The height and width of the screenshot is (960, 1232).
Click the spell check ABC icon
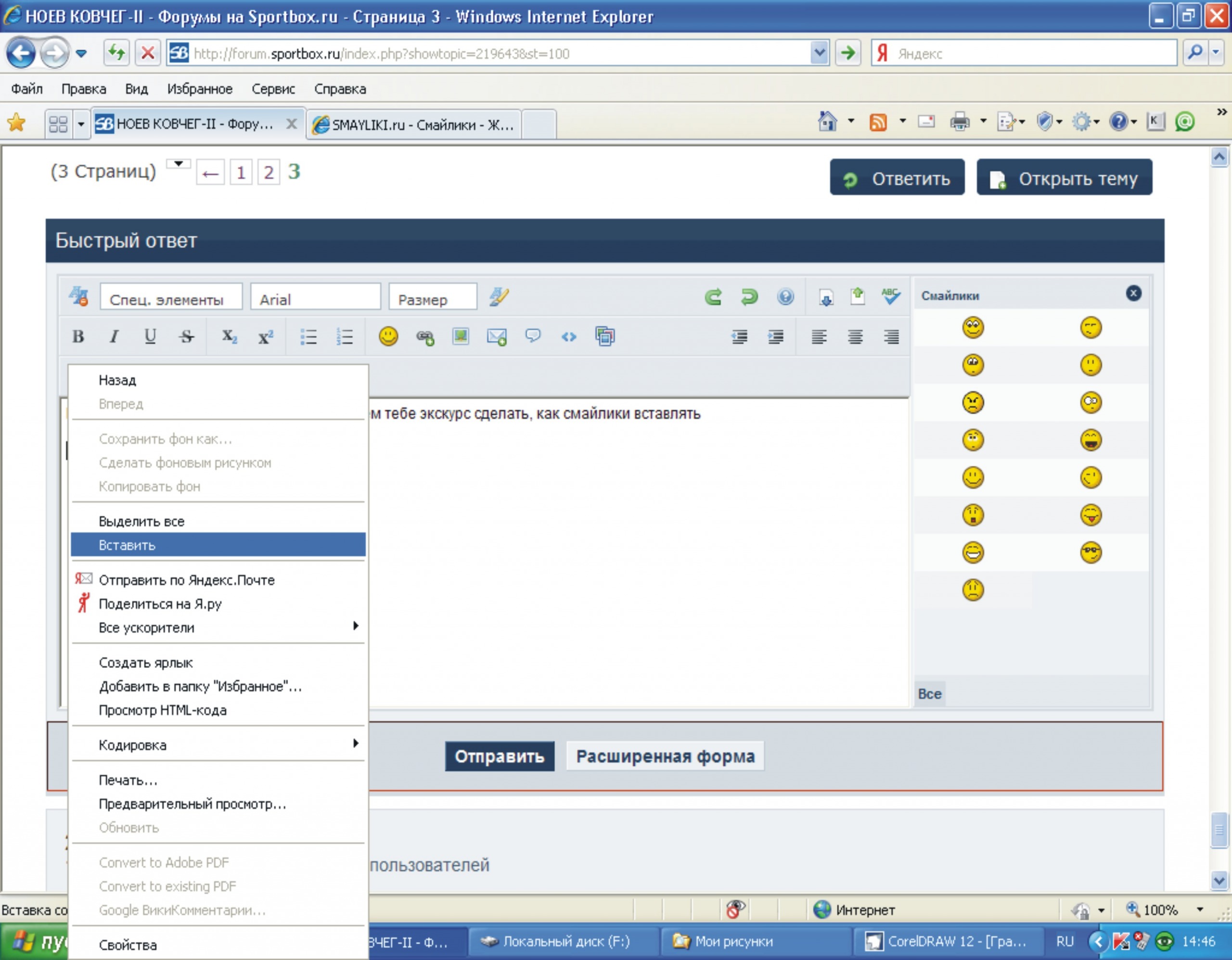point(890,296)
